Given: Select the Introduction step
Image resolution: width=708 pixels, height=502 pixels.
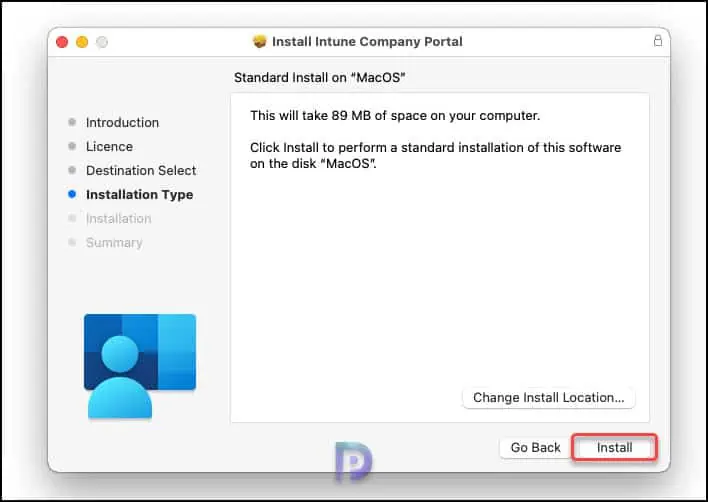Looking at the screenshot, I should click(x=122, y=122).
